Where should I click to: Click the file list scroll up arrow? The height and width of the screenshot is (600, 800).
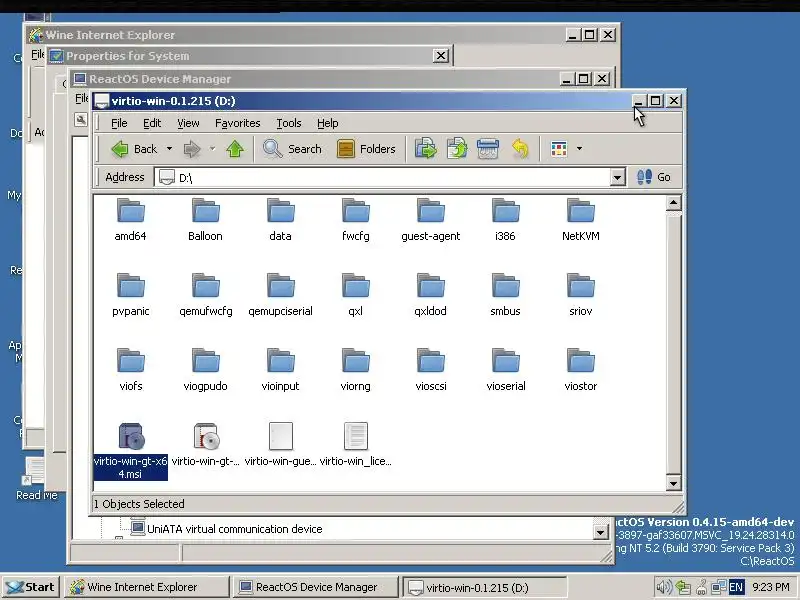pos(673,203)
